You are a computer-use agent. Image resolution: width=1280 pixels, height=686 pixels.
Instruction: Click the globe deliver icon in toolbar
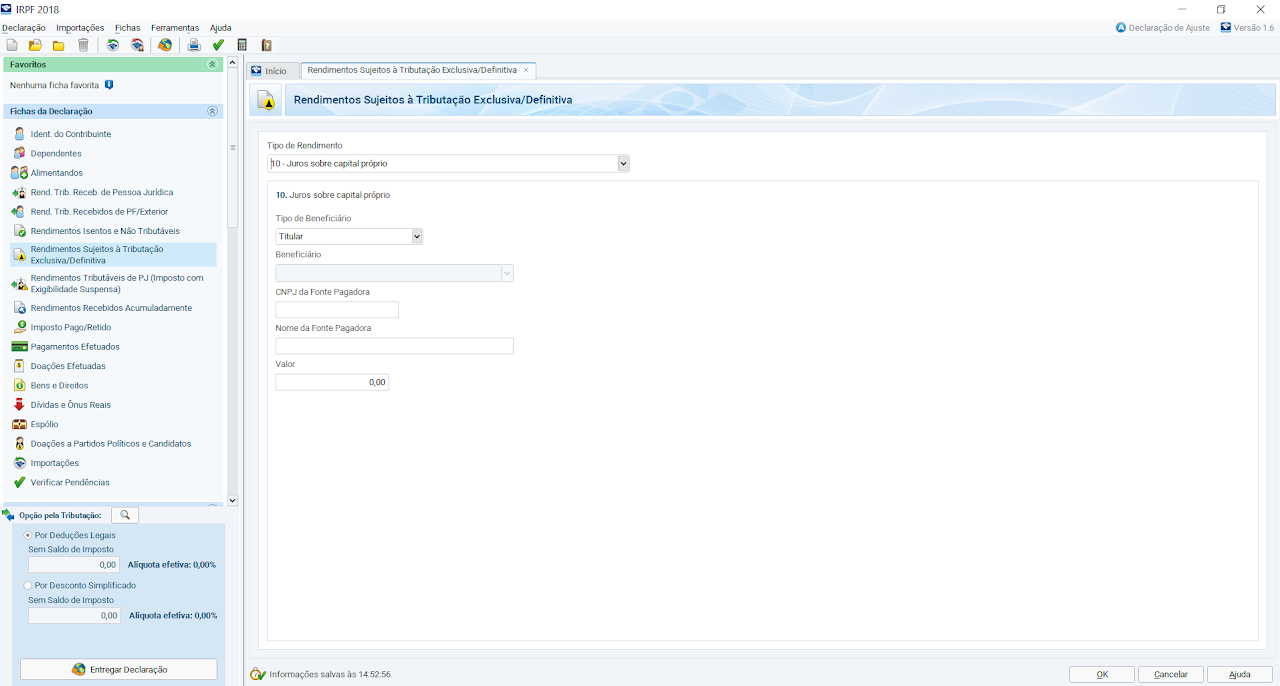(x=165, y=45)
